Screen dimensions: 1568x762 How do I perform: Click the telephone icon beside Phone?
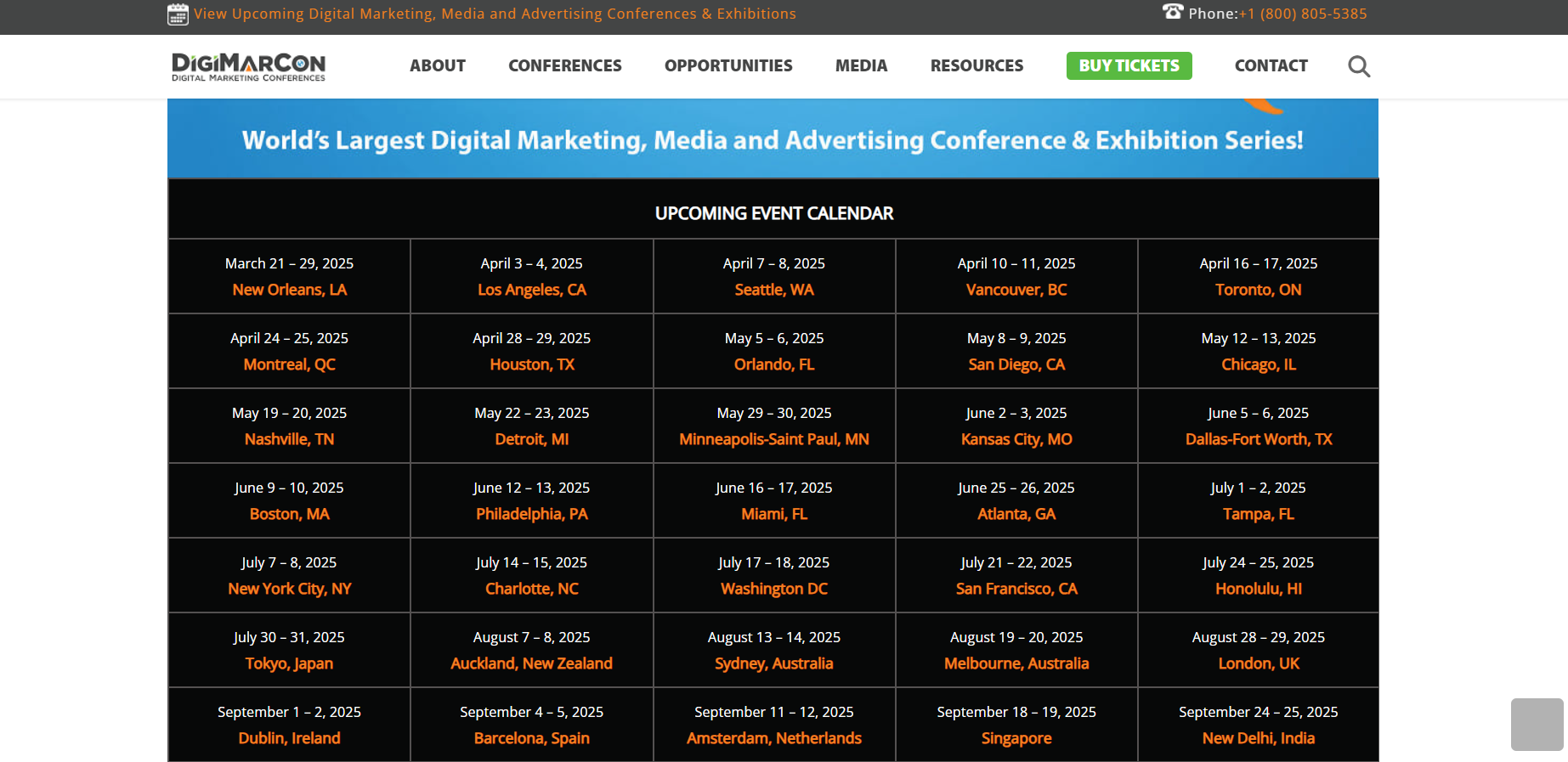coord(1173,12)
